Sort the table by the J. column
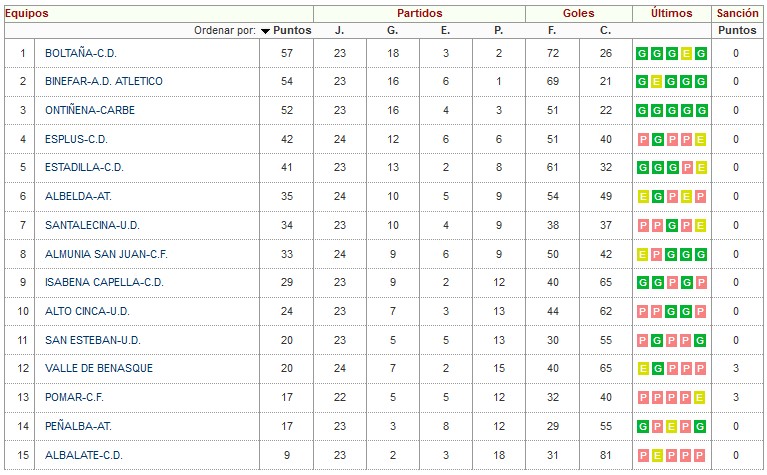Screen dimensions: 767x475 339,30
